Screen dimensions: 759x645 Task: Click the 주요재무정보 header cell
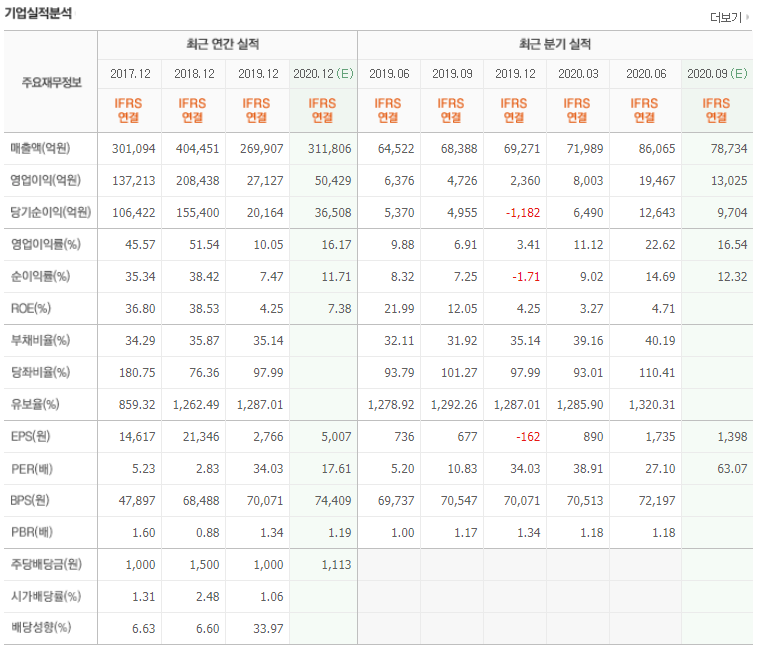(x=51, y=82)
